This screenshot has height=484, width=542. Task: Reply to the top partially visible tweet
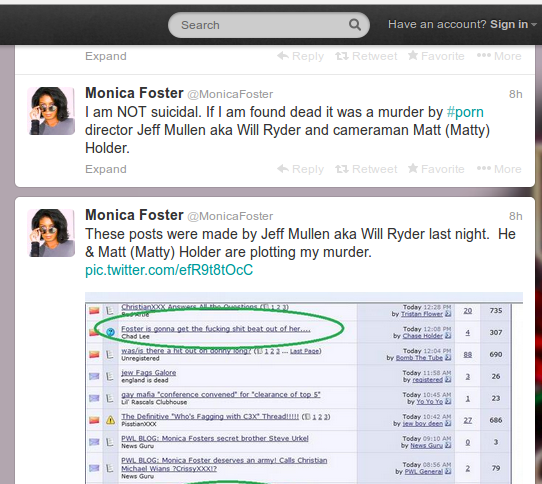coord(300,56)
